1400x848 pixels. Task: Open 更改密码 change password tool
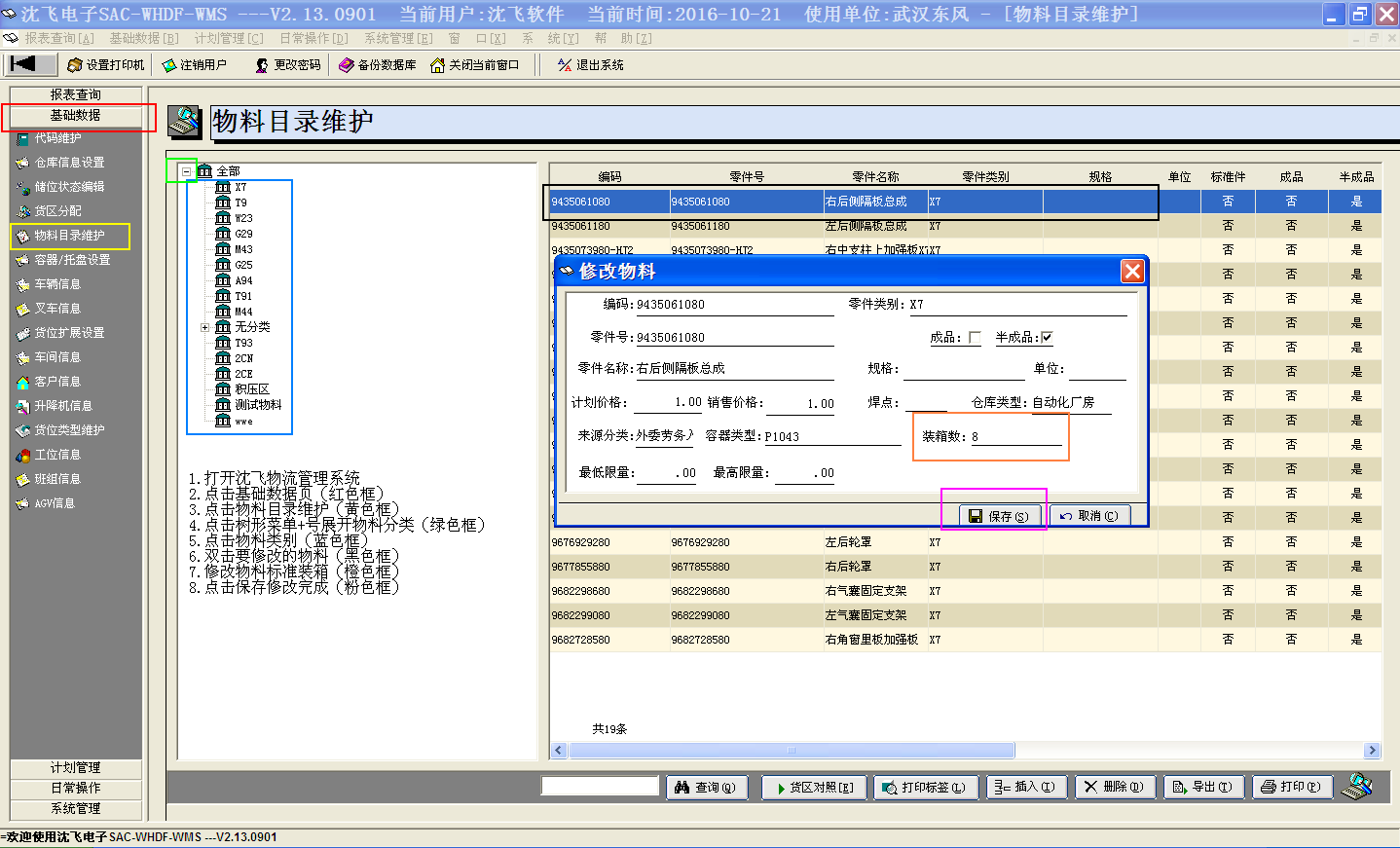(x=262, y=65)
